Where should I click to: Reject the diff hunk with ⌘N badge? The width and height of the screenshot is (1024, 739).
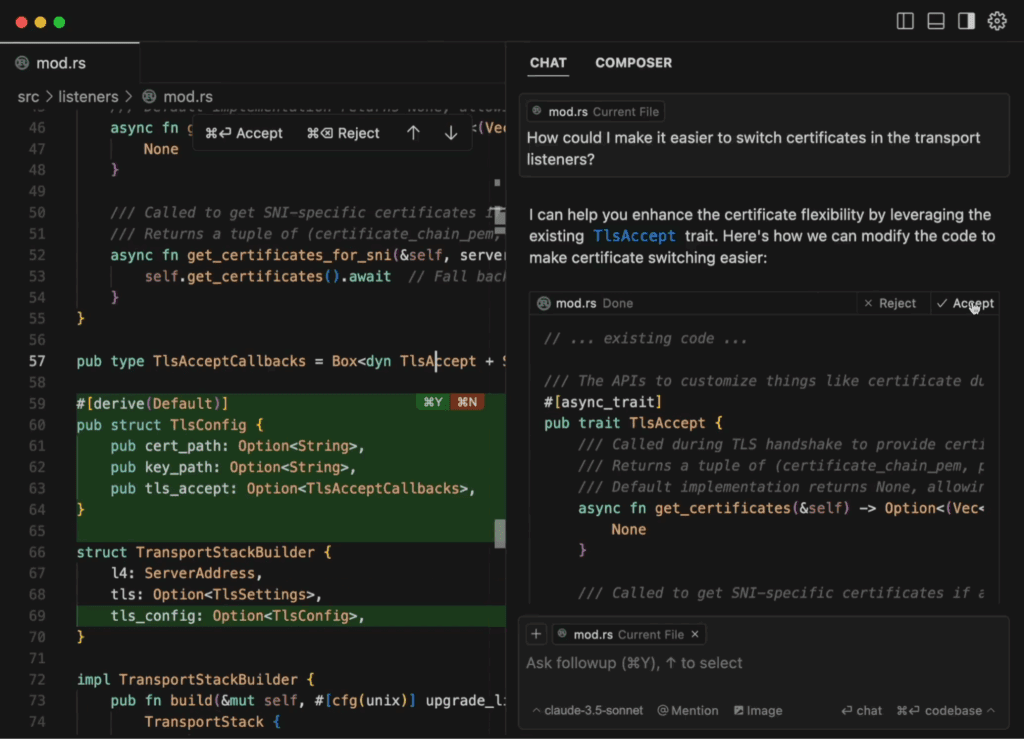click(466, 402)
